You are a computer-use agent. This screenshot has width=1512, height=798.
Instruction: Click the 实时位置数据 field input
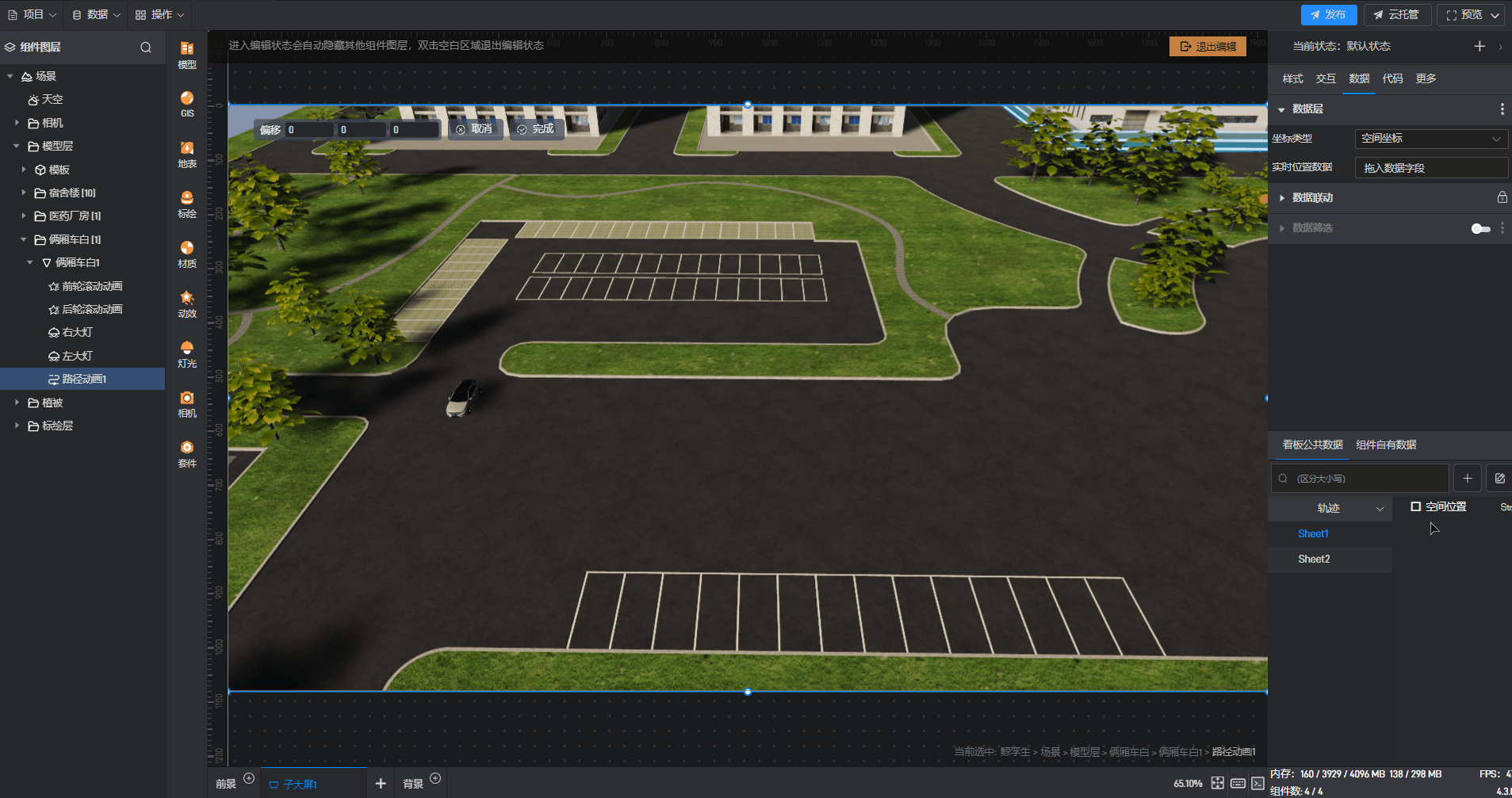point(1430,168)
